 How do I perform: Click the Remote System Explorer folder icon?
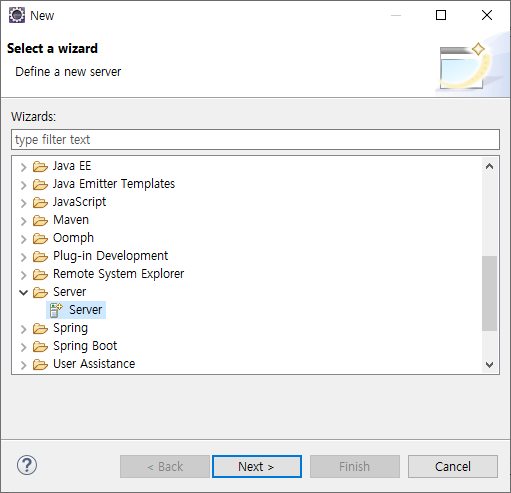(40, 274)
